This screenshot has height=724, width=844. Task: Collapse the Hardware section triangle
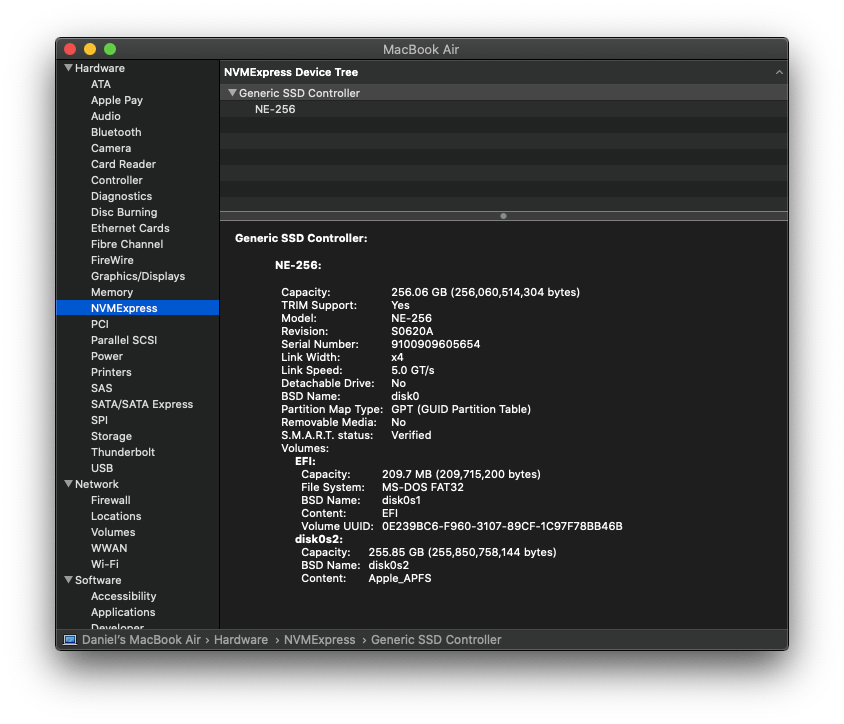tap(68, 68)
